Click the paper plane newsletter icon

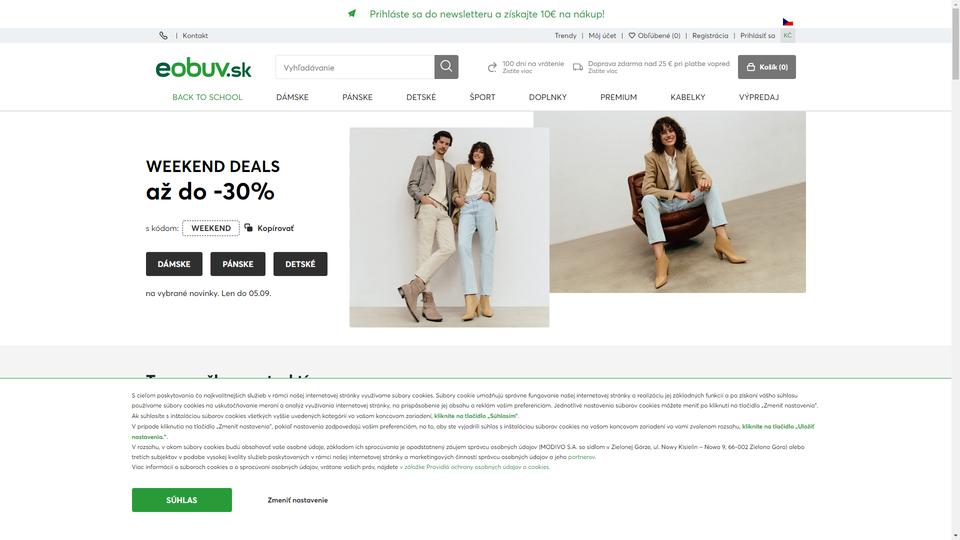[352, 13]
